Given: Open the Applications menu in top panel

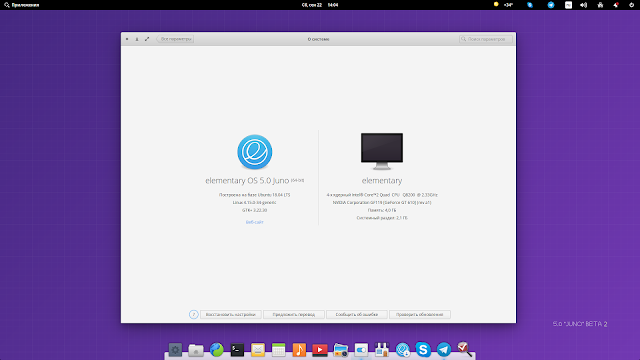Looking at the screenshot, I should (x=22, y=5).
